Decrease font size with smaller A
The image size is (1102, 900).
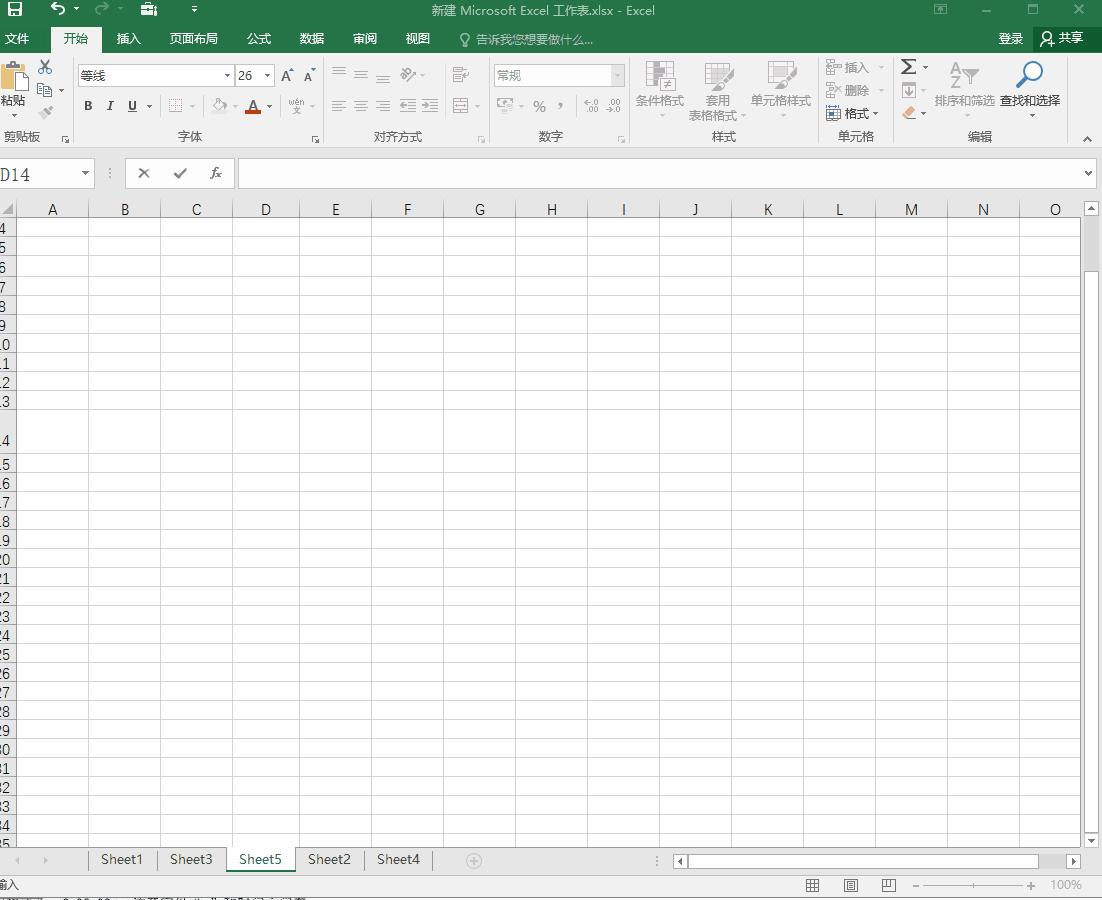(309, 76)
